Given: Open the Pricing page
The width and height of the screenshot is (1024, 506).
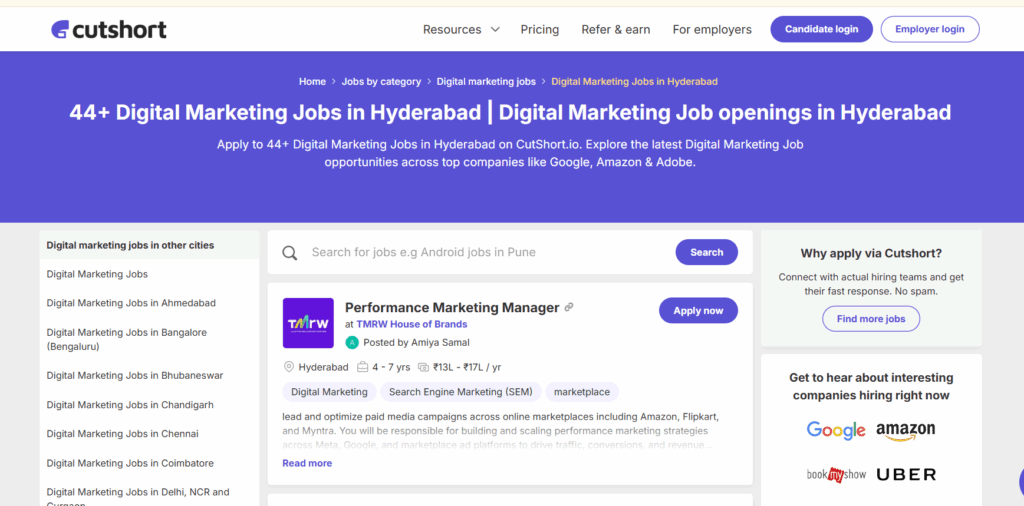Looking at the screenshot, I should (539, 29).
